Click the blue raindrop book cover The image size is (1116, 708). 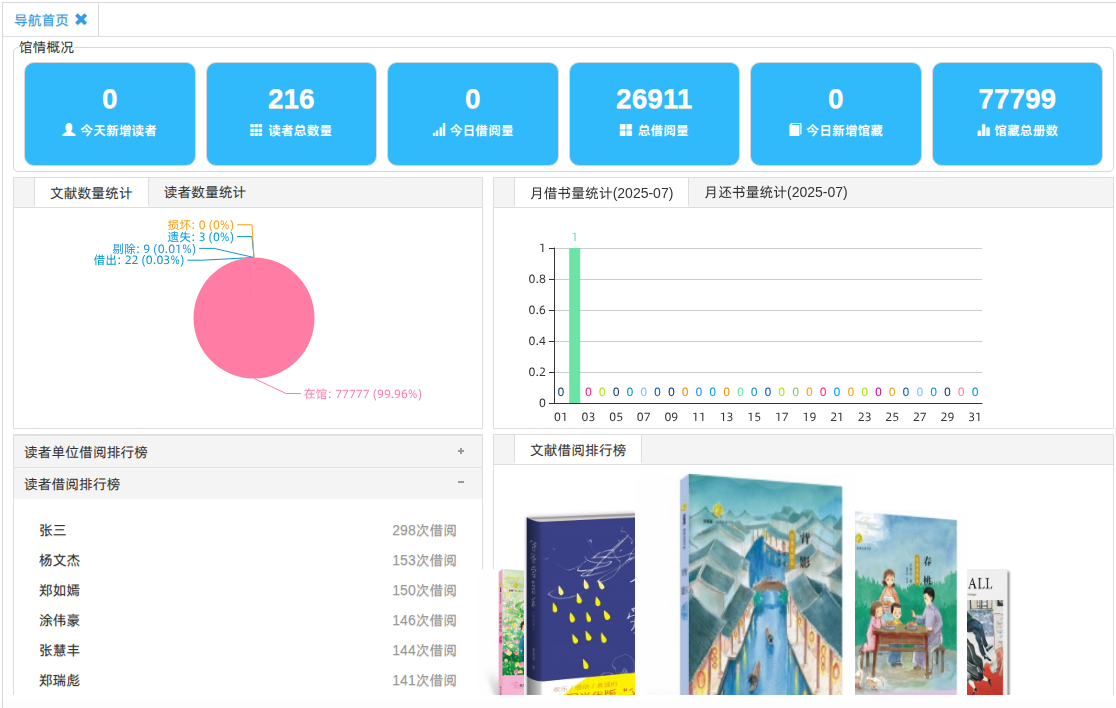580,600
